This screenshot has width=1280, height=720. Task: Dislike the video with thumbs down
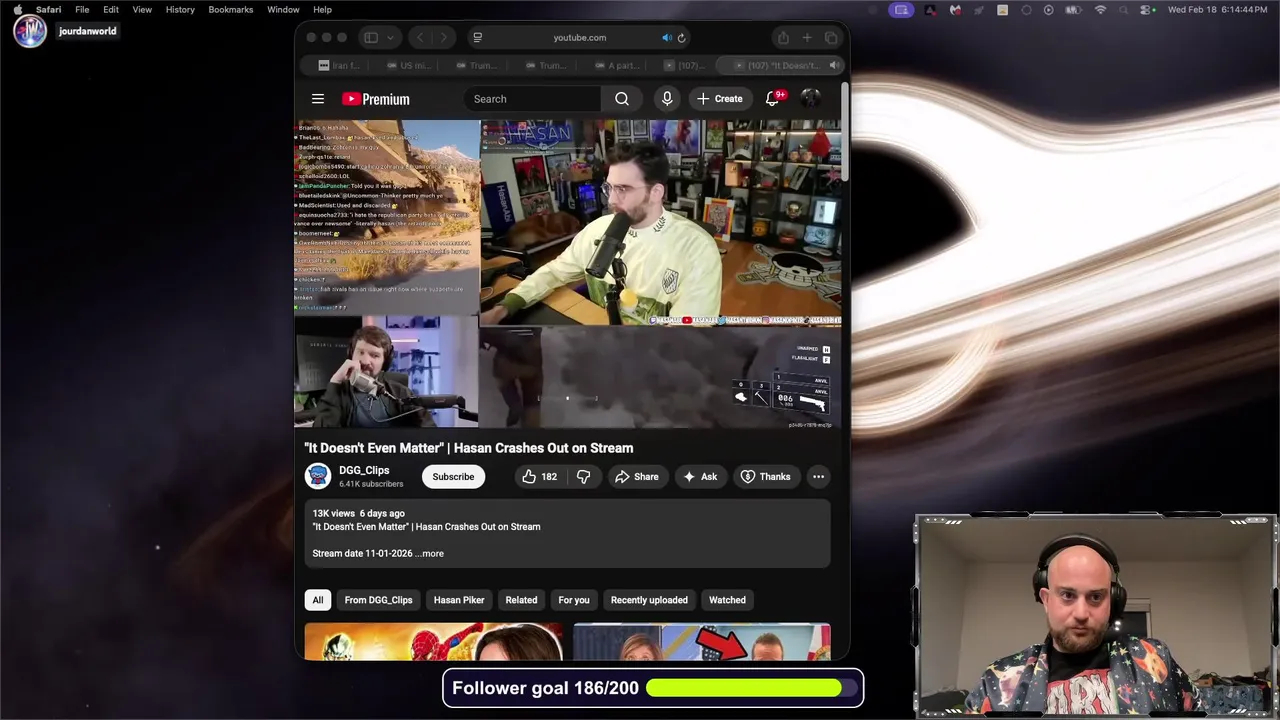[584, 477]
